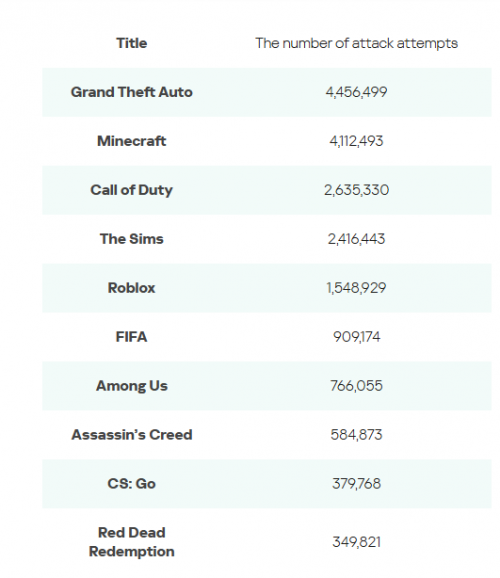500x578 pixels.
Task: Select the 584,873 value
Action: [356, 435]
